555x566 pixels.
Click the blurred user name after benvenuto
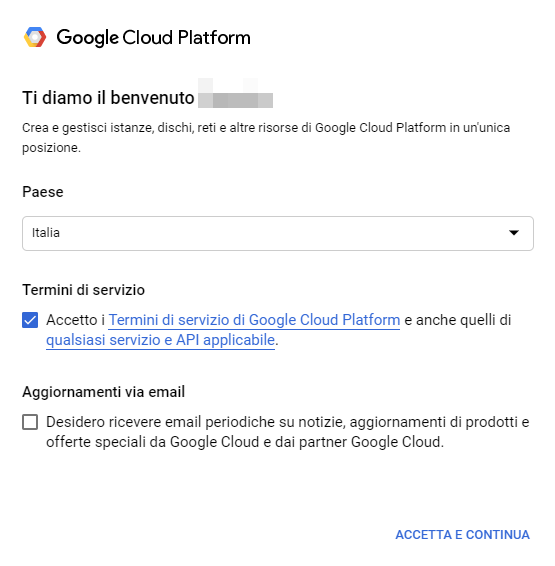(235, 93)
